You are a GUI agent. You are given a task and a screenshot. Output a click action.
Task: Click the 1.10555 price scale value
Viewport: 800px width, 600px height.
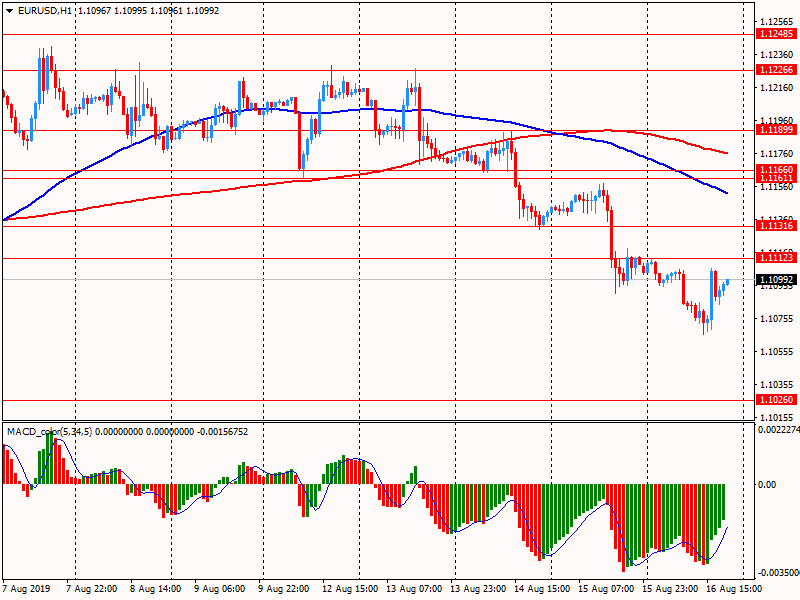(x=777, y=352)
